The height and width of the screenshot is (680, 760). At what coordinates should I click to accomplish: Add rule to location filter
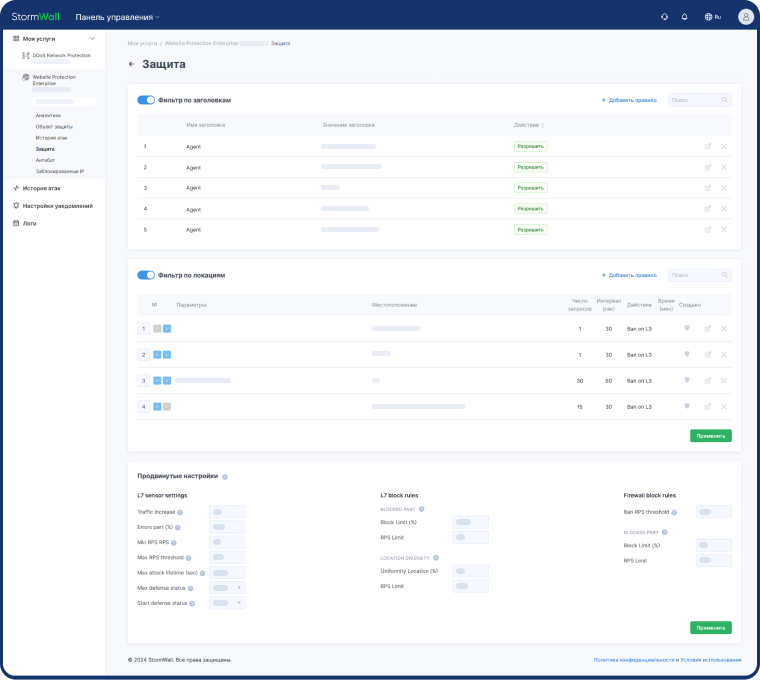click(x=629, y=275)
